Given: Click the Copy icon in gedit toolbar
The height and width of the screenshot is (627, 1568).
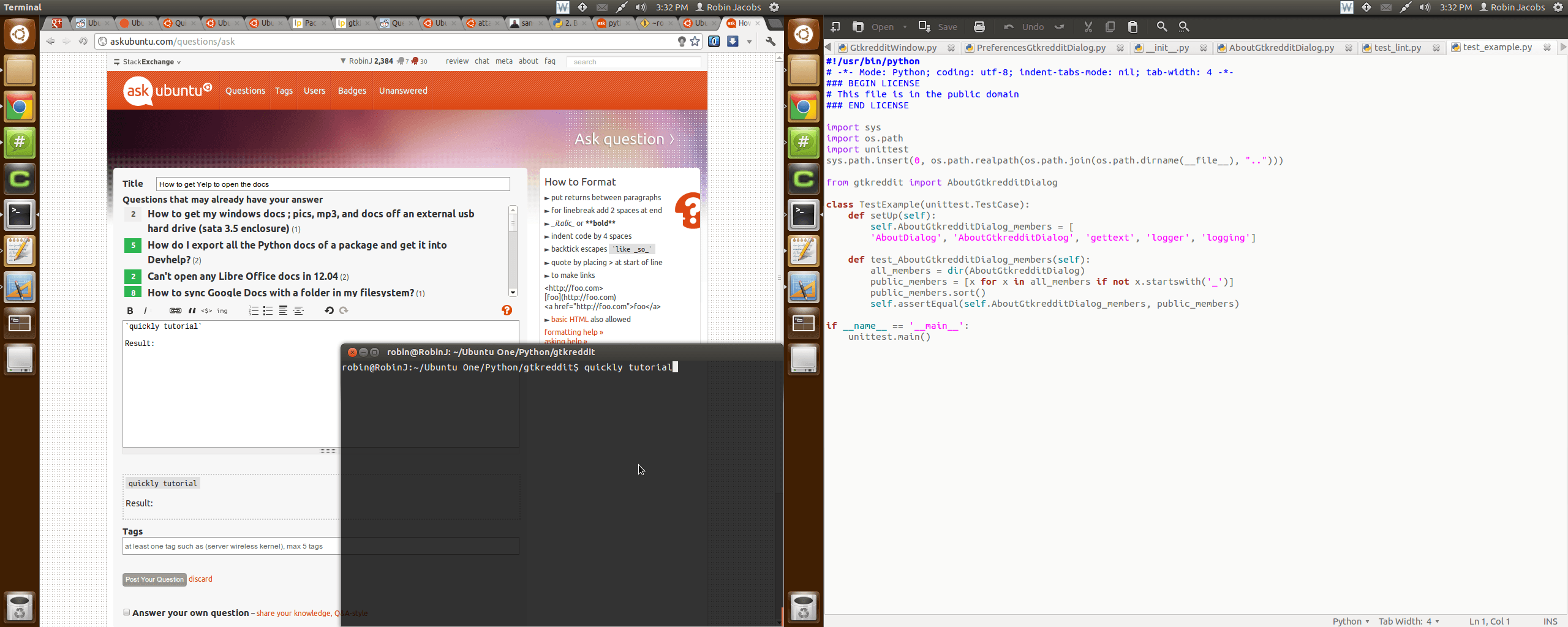Looking at the screenshot, I should click(1110, 26).
